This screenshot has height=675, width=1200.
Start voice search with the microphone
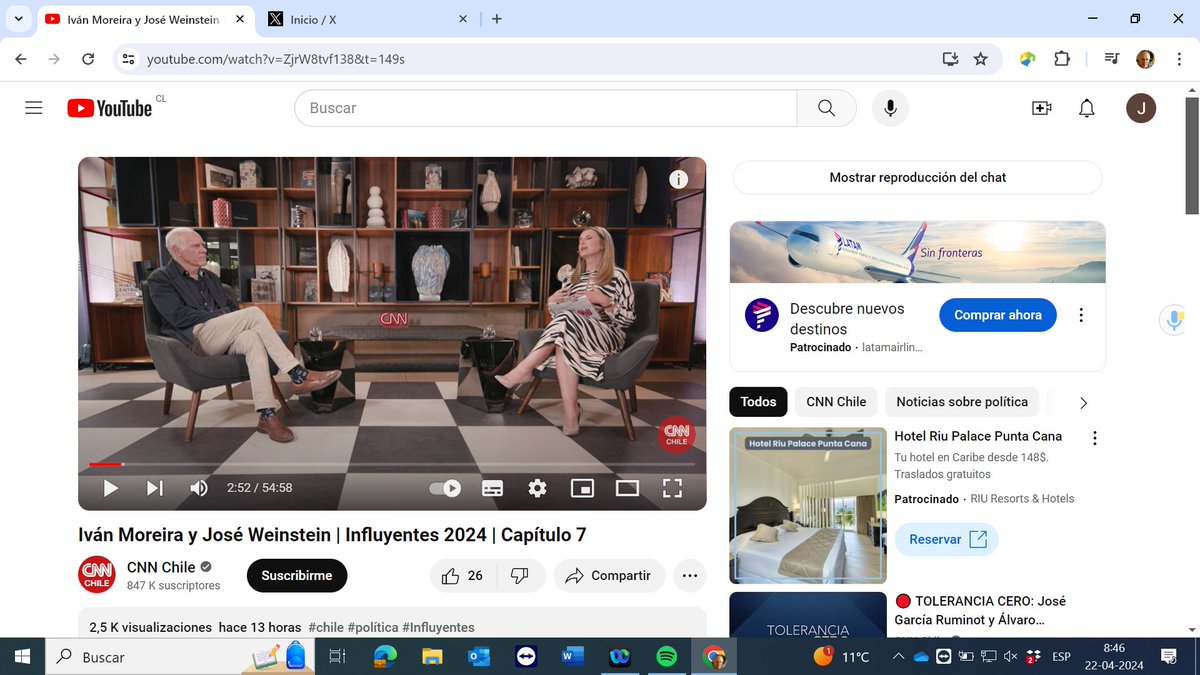[890, 108]
